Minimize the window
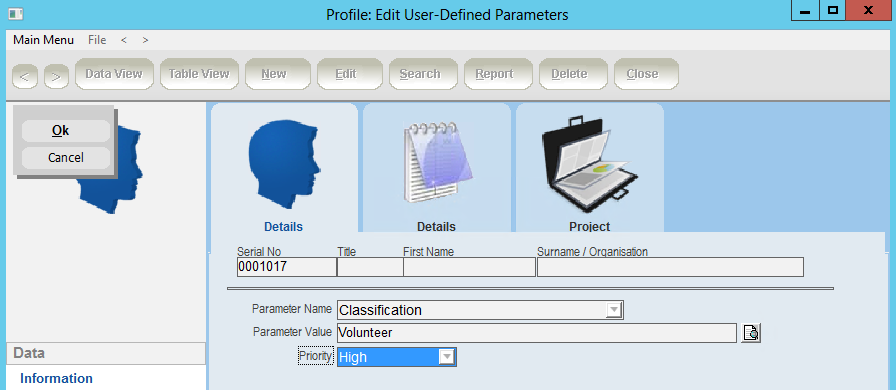The image size is (896, 390). pos(805,10)
